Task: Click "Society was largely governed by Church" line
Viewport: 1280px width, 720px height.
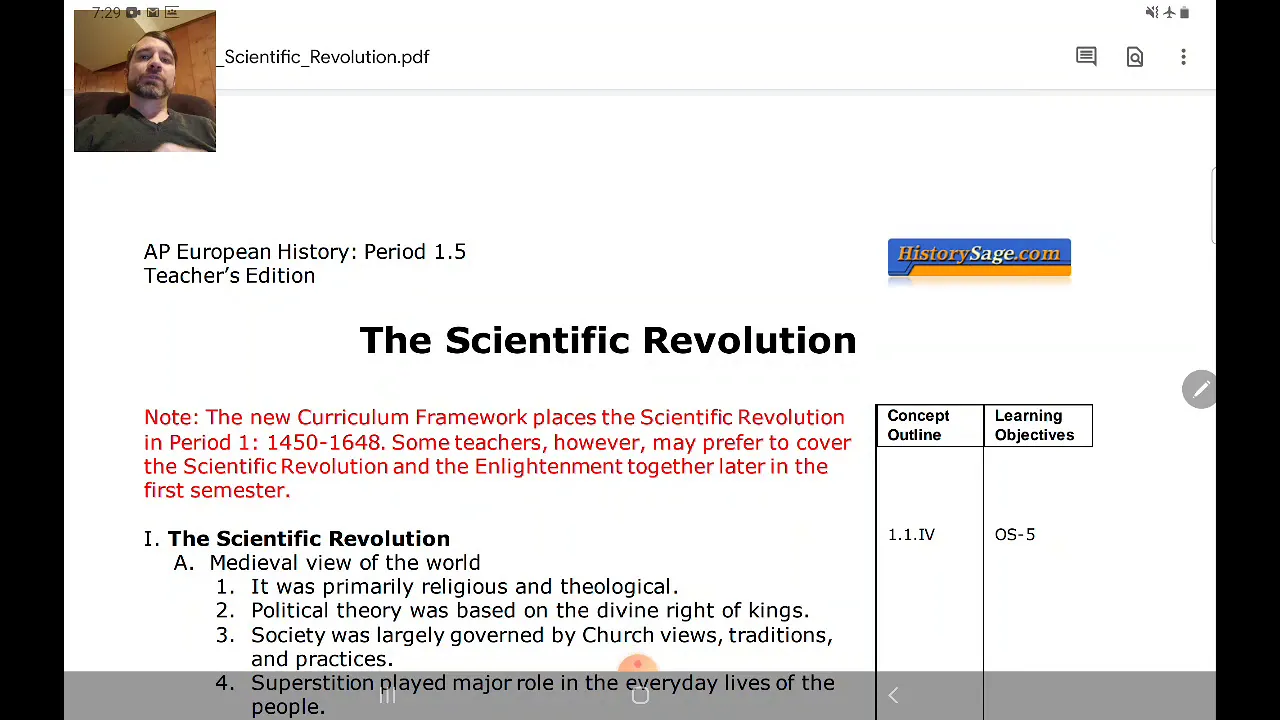Action: click(x=541, y=635)
